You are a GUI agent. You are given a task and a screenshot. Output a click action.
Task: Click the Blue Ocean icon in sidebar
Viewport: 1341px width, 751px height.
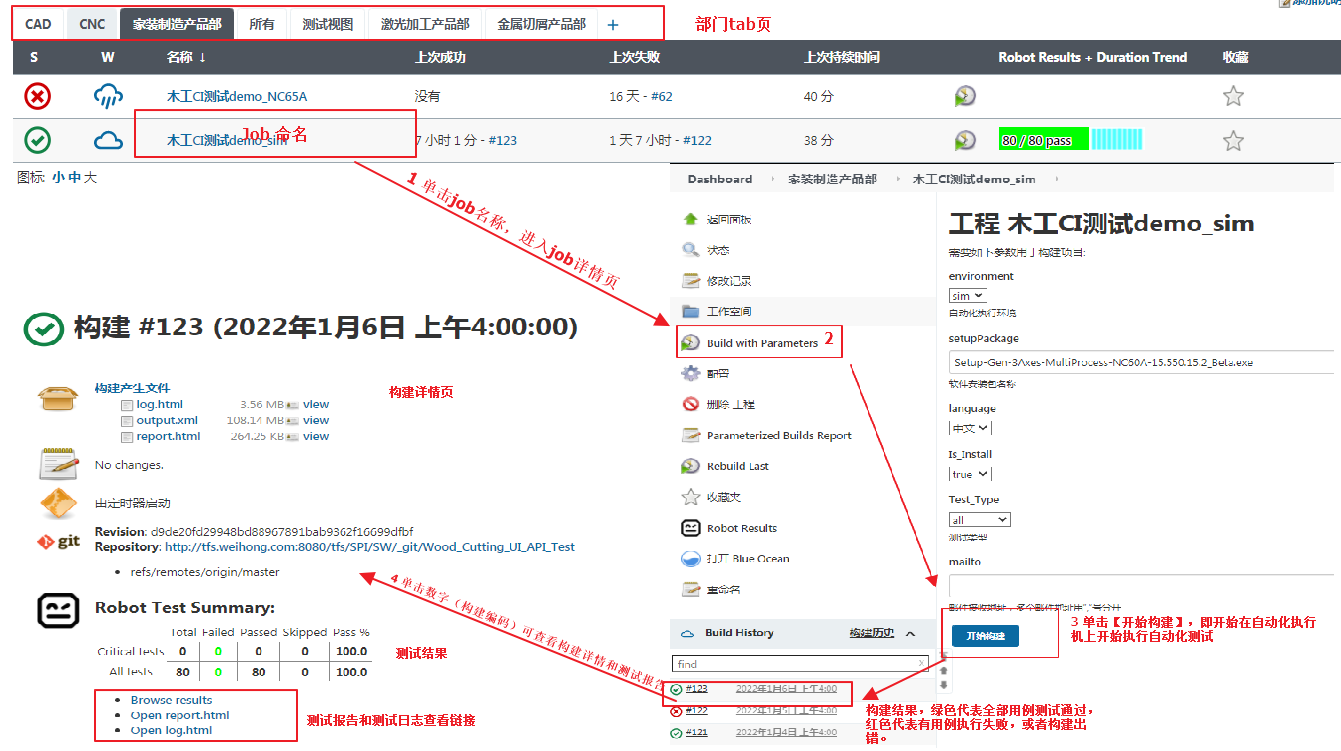[x=690, y=559]
